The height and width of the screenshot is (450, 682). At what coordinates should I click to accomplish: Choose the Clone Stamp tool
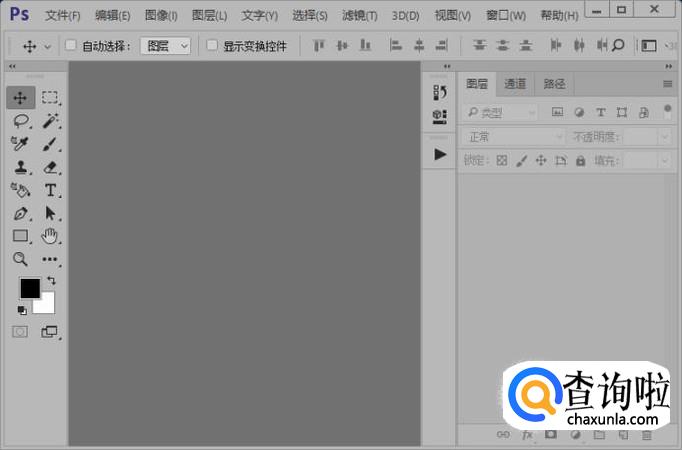click(x=20, y=167)
